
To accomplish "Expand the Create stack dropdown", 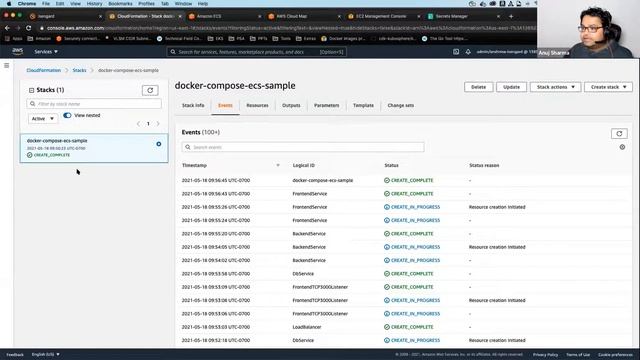I will 608,87.
